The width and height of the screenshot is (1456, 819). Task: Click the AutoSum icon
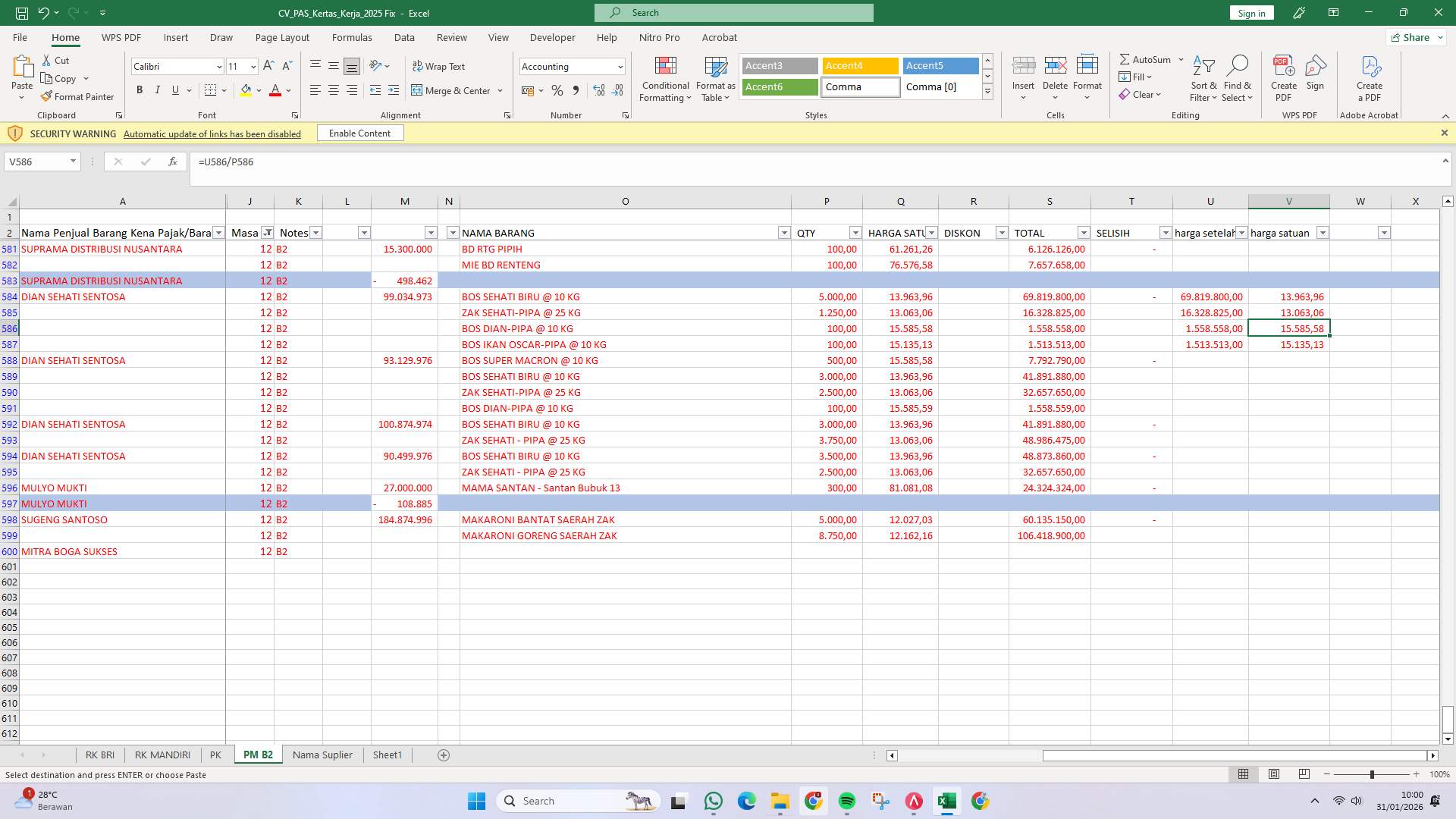1127,58
